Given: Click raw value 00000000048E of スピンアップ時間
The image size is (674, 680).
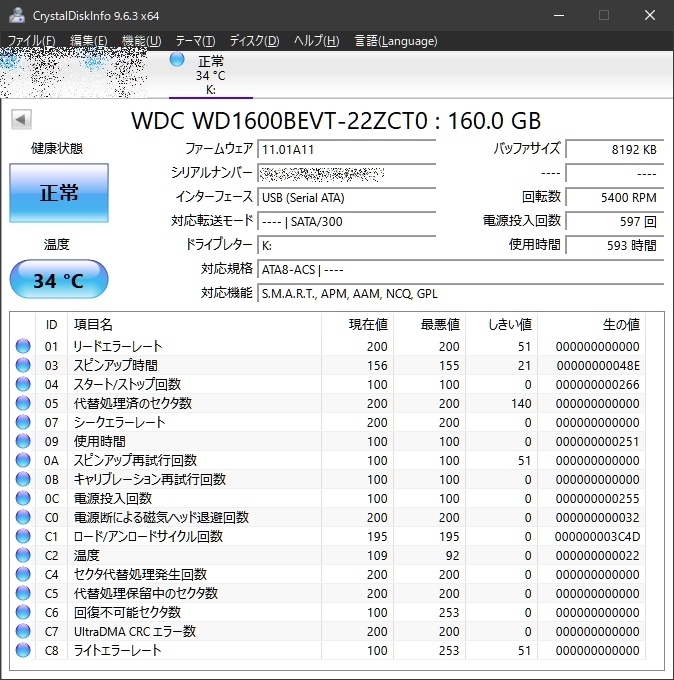Looking at the screenshot, I should click(x=598, y=366).
